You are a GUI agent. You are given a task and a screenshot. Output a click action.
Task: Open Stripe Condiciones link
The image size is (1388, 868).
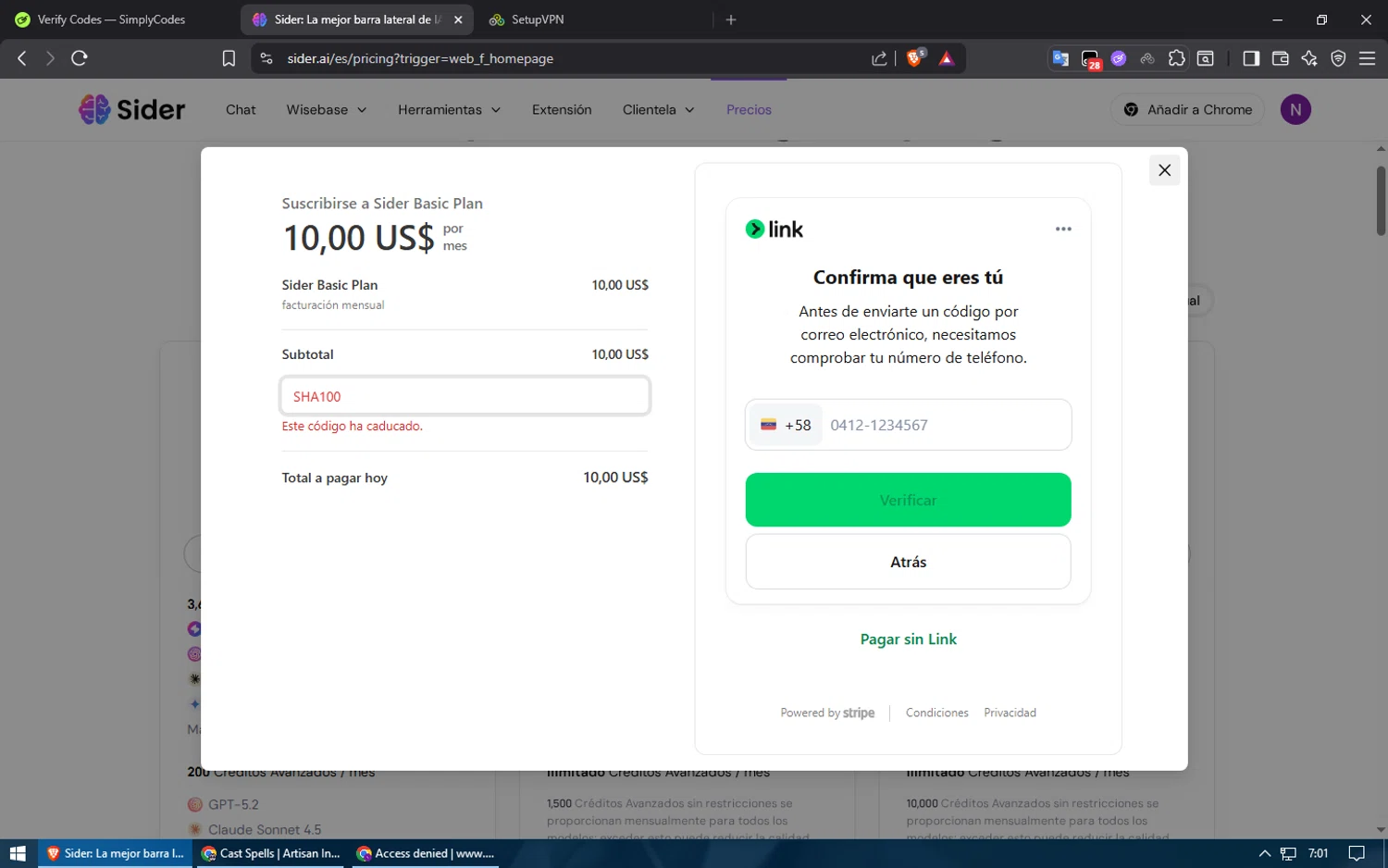[x=936, y=713]
